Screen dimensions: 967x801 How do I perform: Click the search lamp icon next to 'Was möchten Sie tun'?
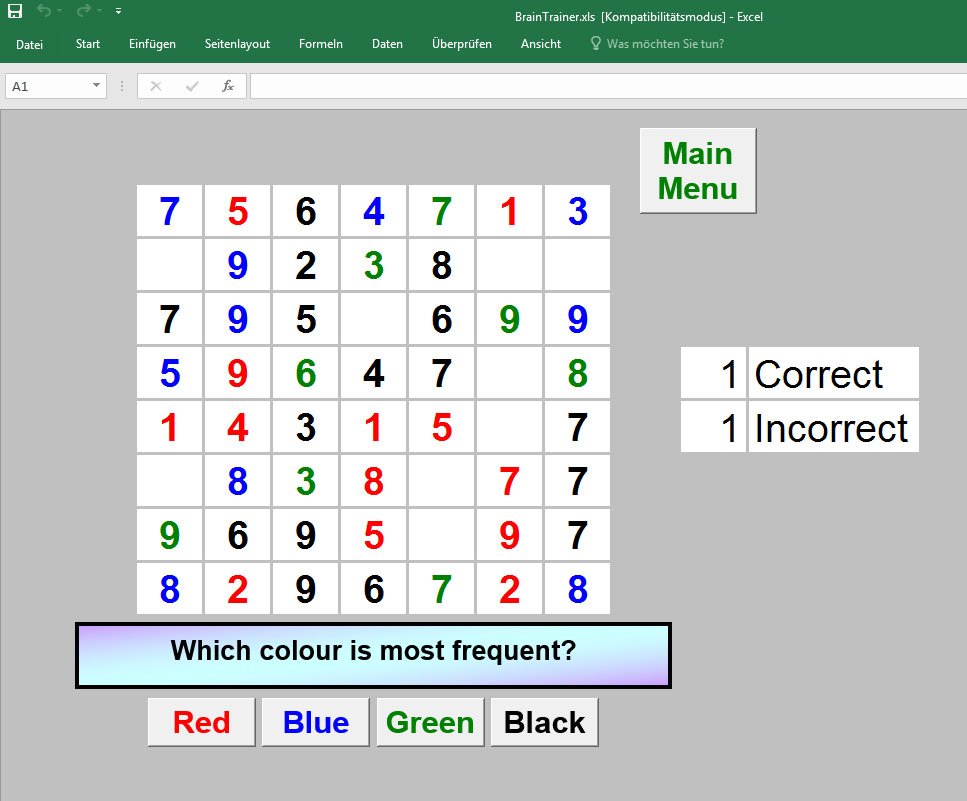coord(595,44)
